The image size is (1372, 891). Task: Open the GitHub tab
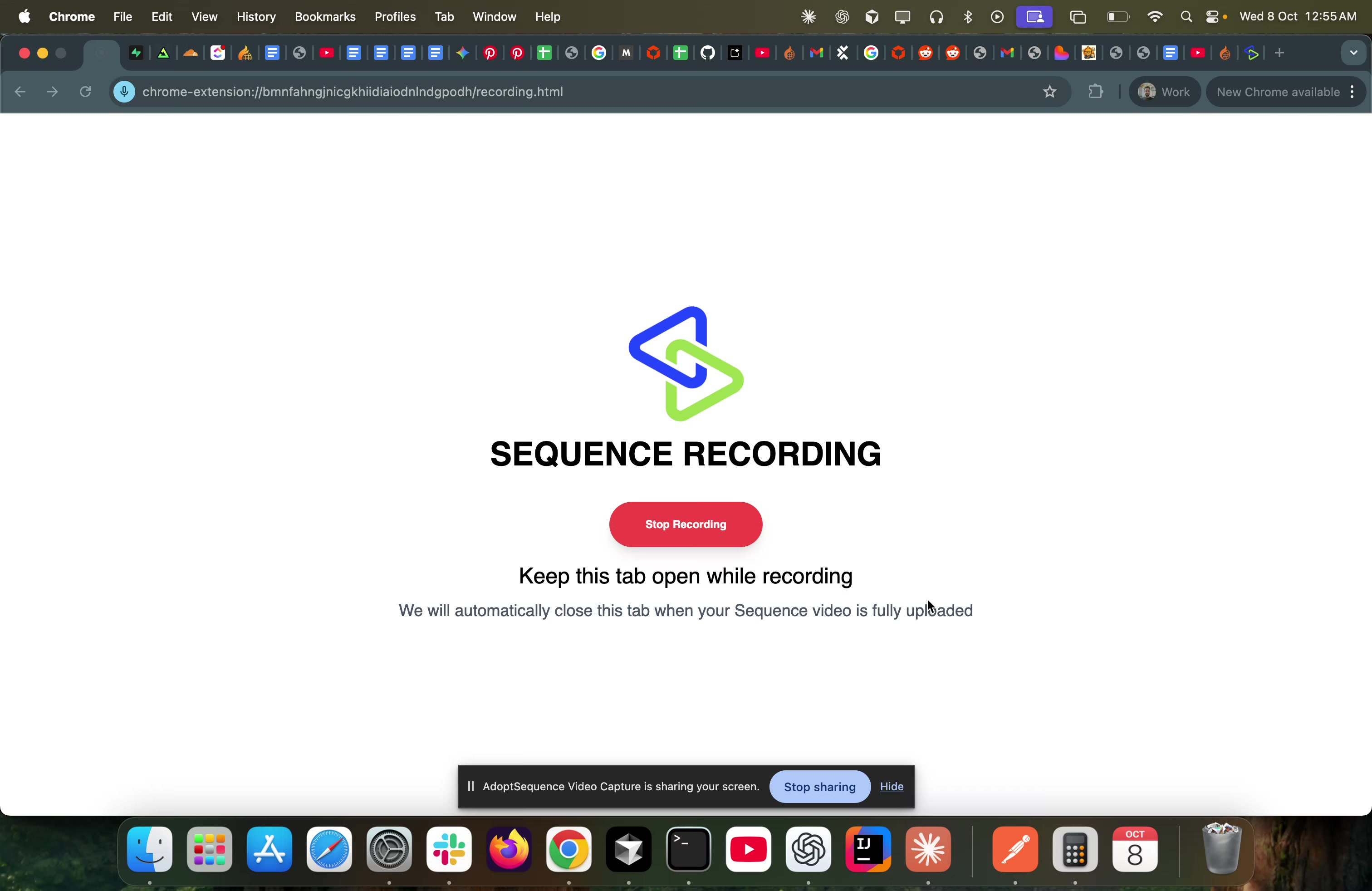click(707, 53)
